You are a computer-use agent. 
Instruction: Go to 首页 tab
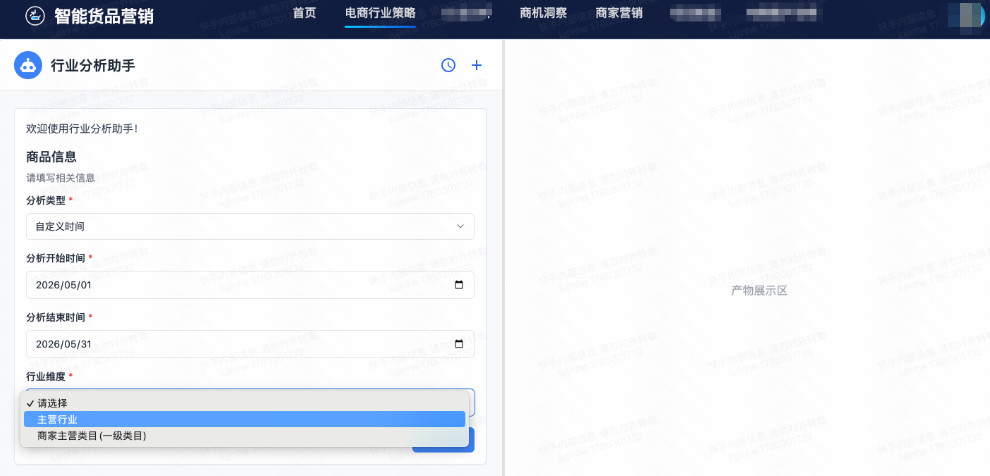point(304,13)
